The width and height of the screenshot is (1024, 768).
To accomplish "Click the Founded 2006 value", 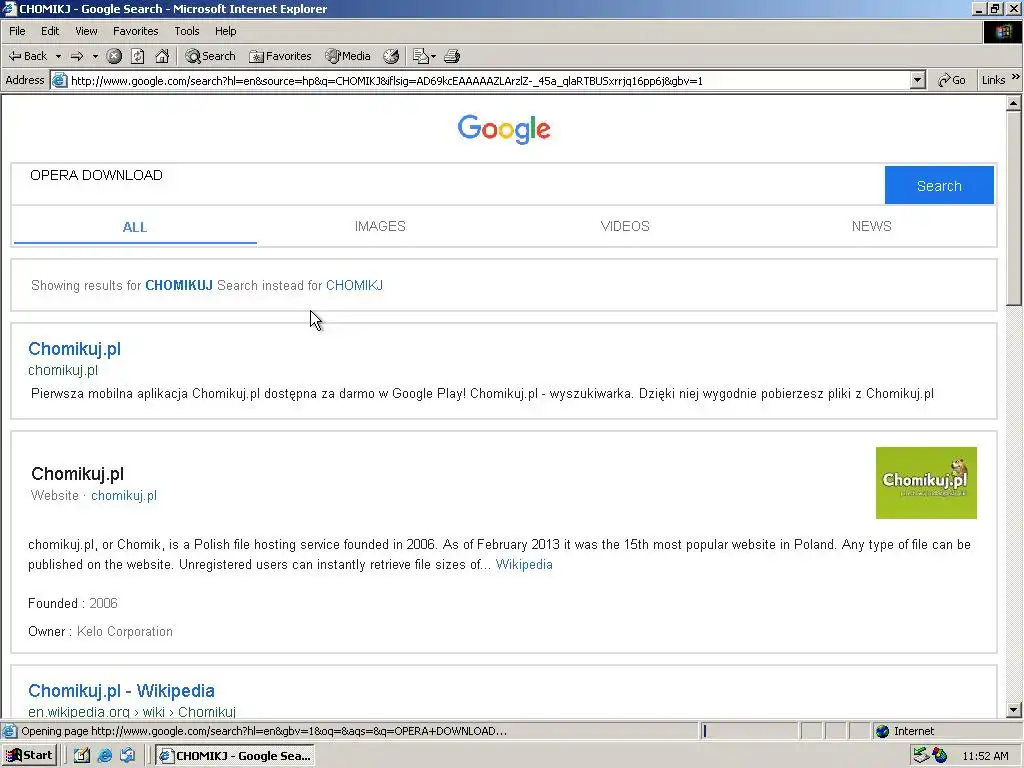I will pos(103,603).
